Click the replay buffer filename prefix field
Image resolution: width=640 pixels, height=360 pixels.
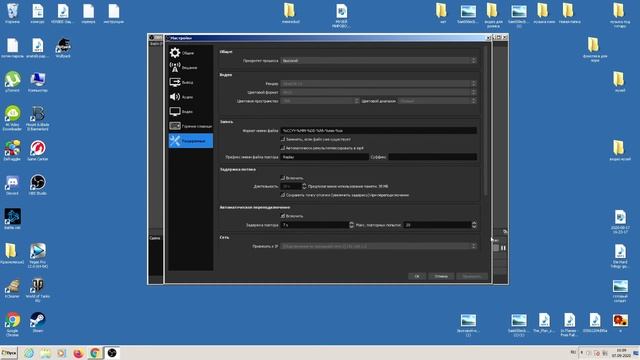point(324,157)
